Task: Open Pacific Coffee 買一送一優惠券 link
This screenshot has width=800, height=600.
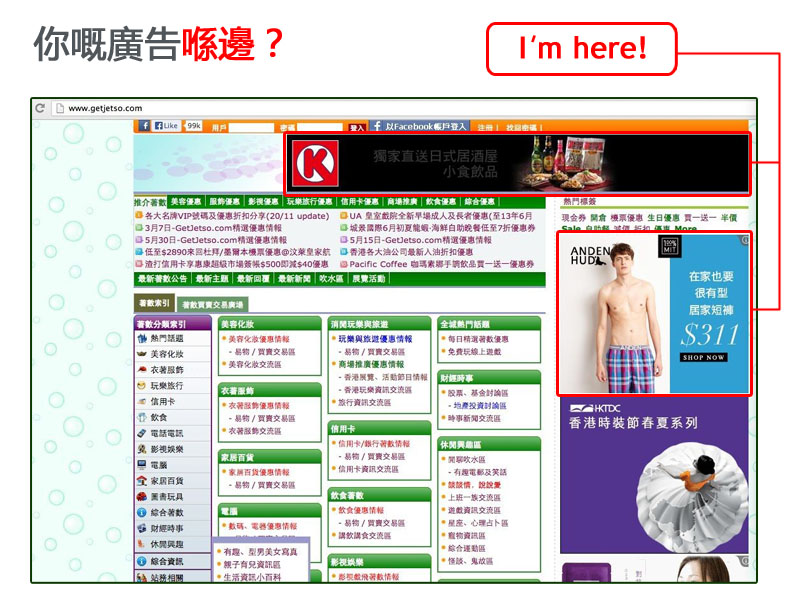Action: [441, 264]
